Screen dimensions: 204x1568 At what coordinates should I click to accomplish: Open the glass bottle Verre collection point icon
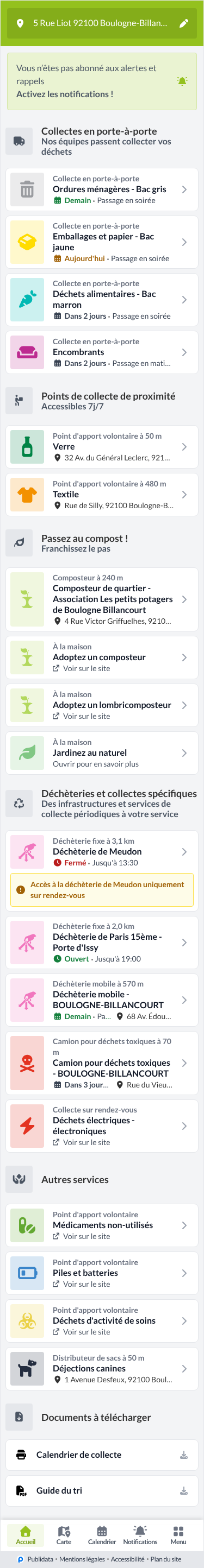[27, 447]
